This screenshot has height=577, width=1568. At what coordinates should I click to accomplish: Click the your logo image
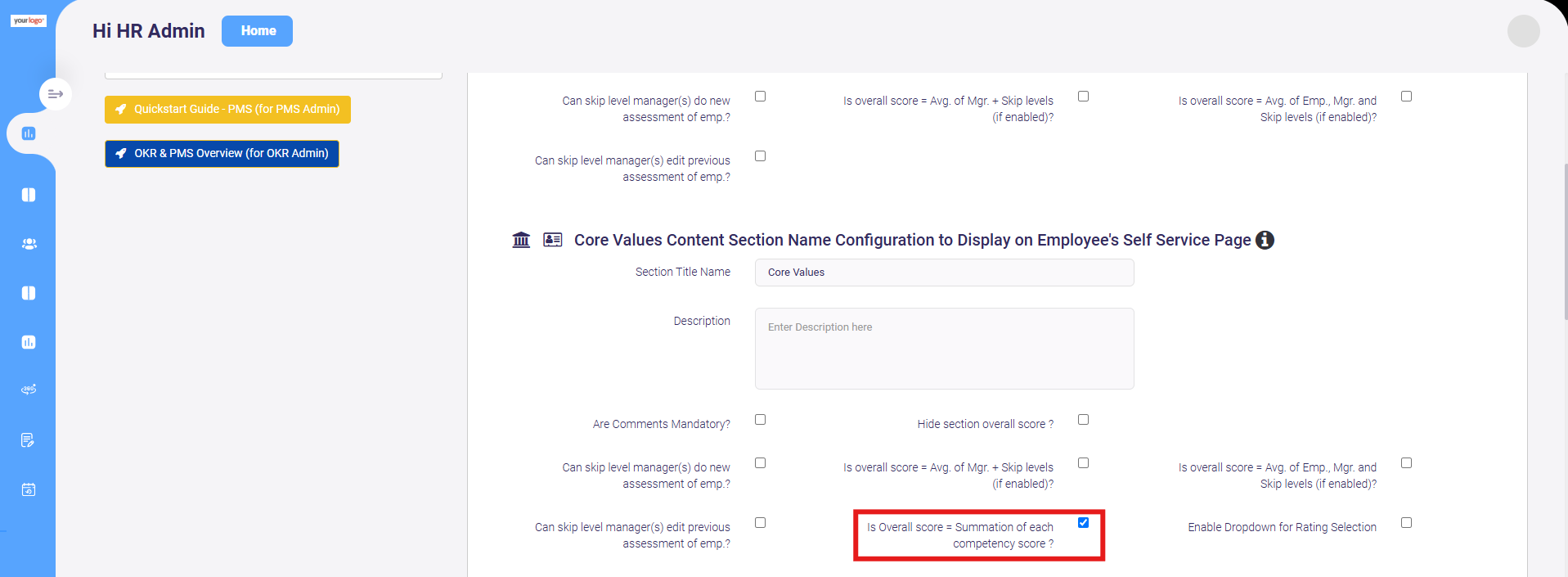tap(29, 20)
